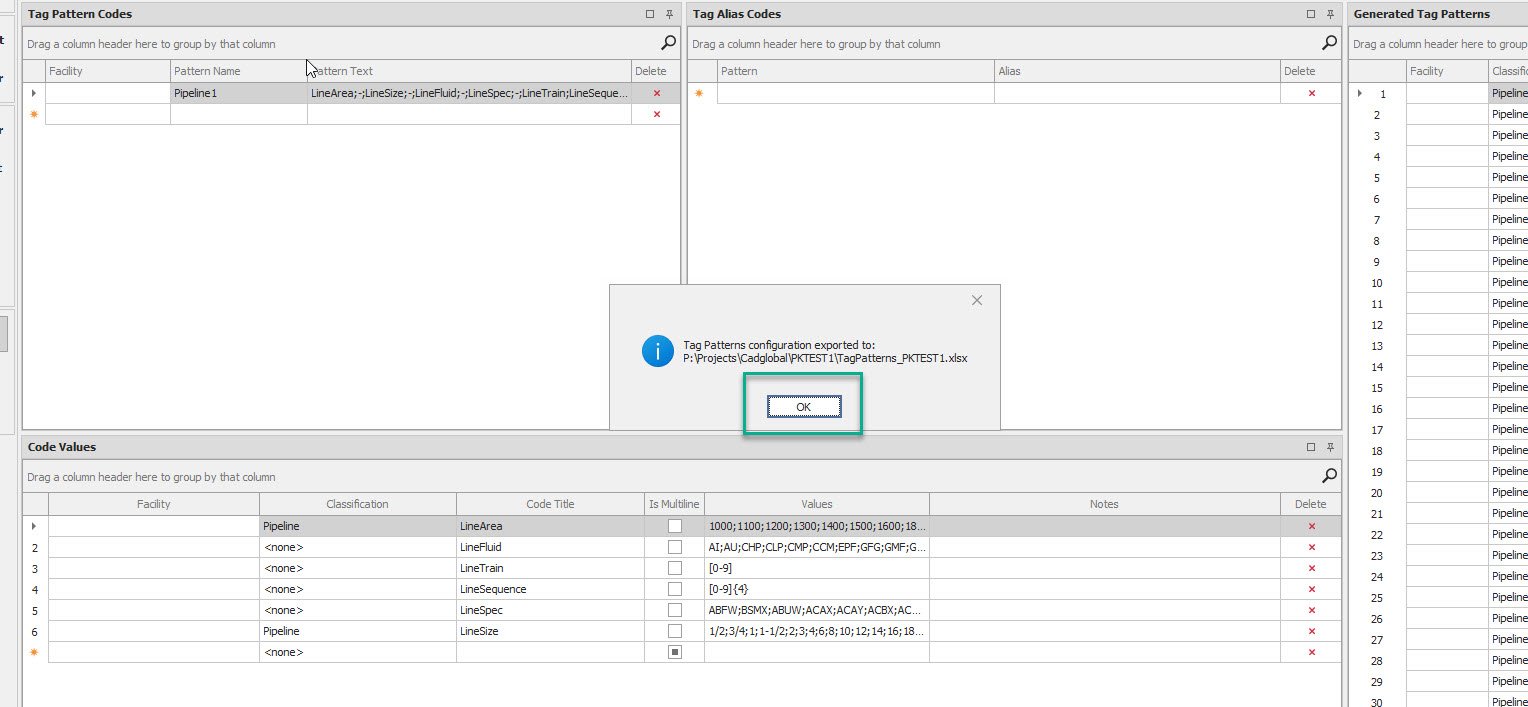Delete the Pipeline1 pattern row

click(656, 93)
